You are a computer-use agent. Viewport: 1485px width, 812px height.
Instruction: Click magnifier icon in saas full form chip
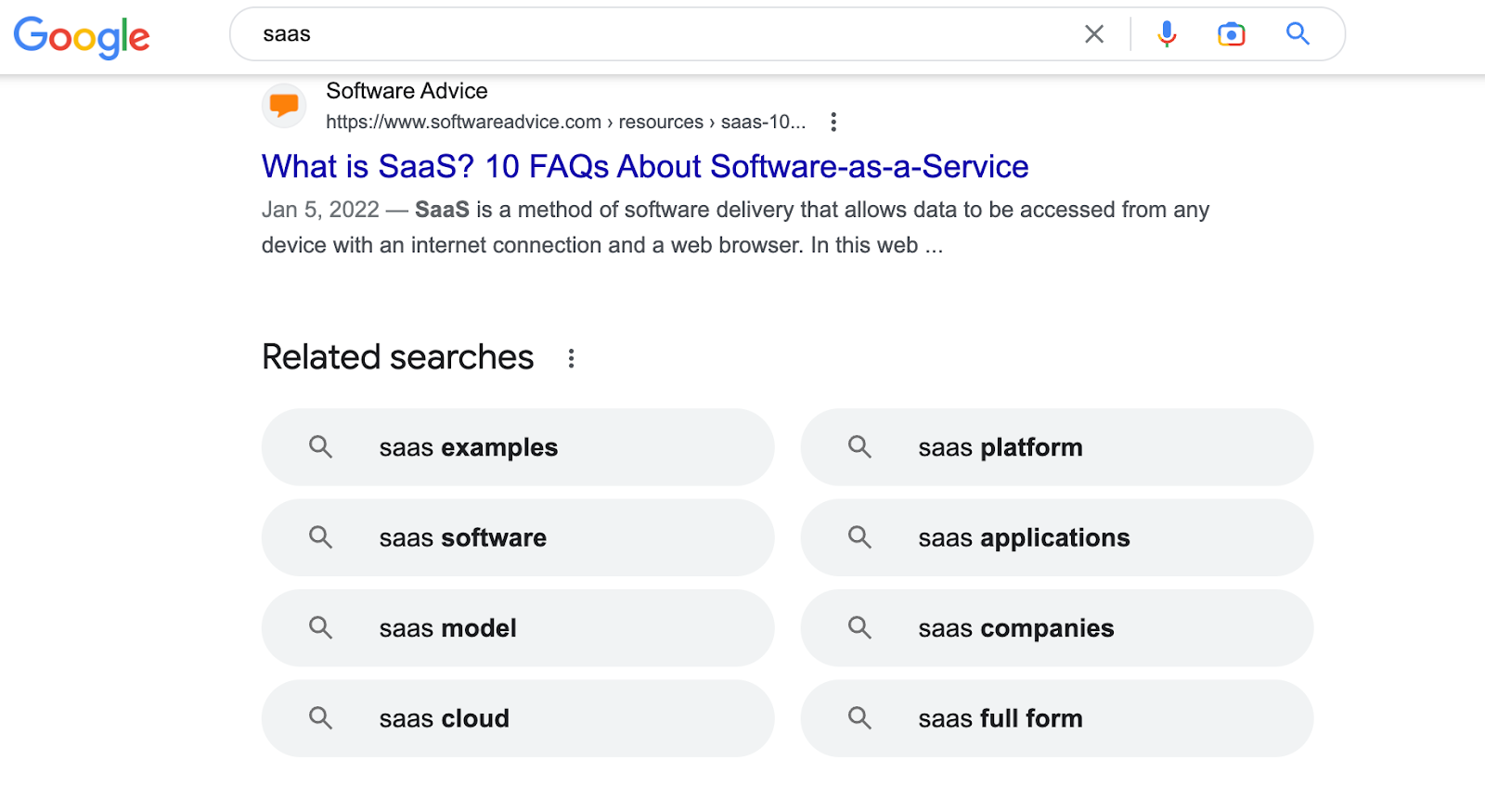click(859, 718)
